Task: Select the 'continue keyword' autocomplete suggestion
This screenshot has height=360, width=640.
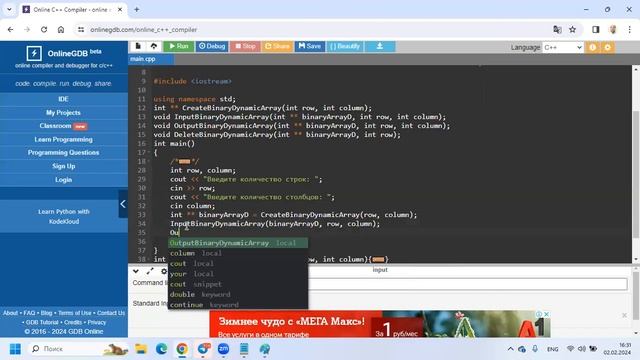Action: pos(238,304)
